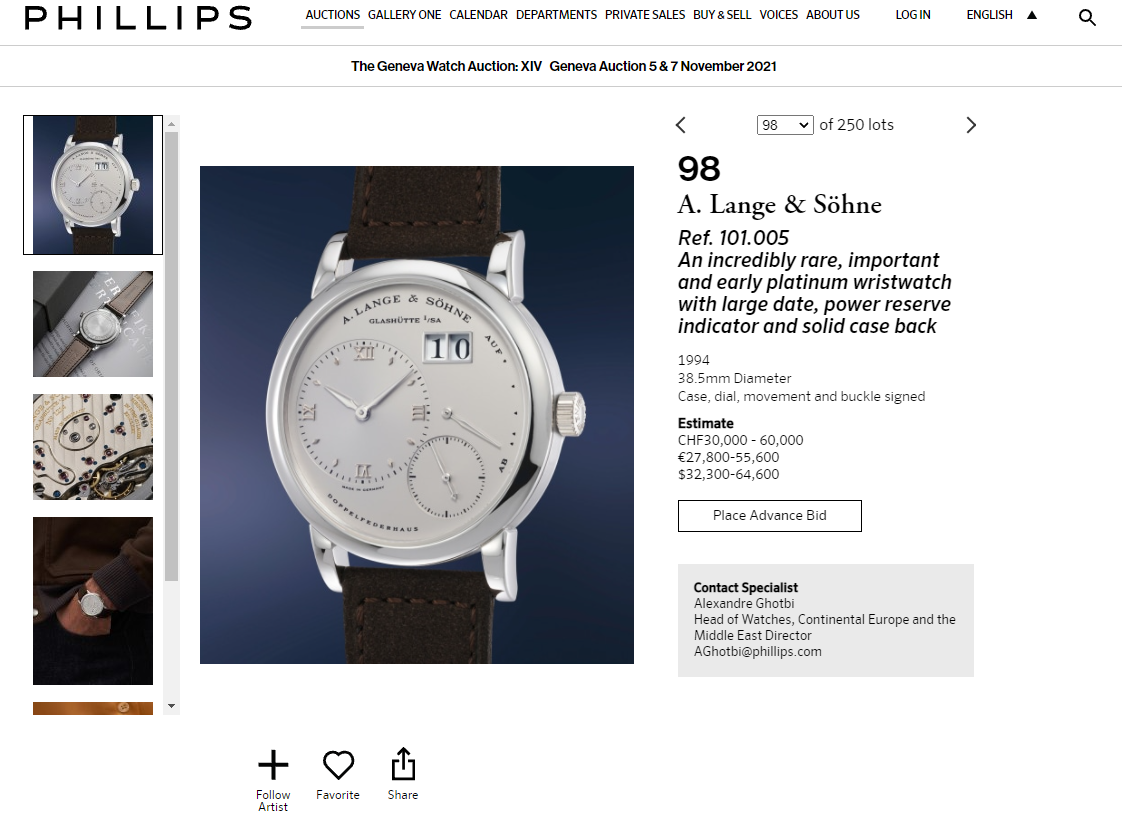Image resolution: width=1122 pixels, height=833 pixels.
Task: Go to previous lot arrow
Action: [681, 125]
